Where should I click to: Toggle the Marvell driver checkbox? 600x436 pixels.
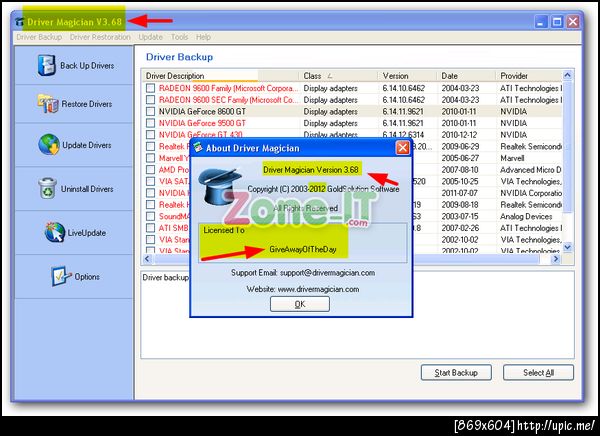coord(150,158)
